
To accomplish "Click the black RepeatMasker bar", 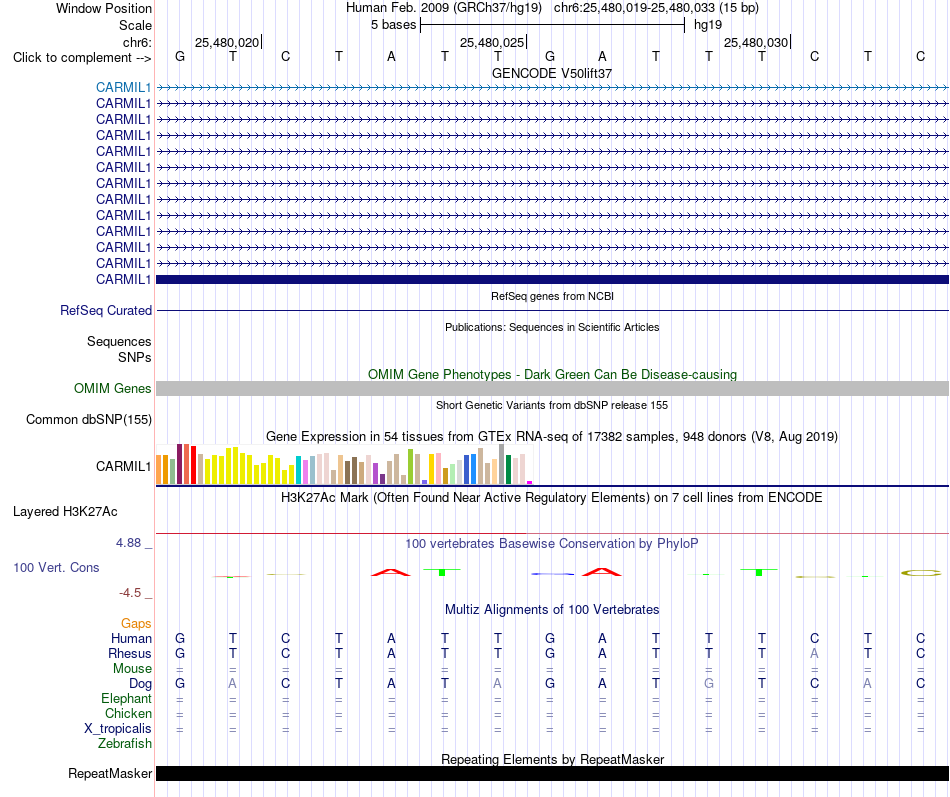I will pyautogui.click(x=552, y=773).
